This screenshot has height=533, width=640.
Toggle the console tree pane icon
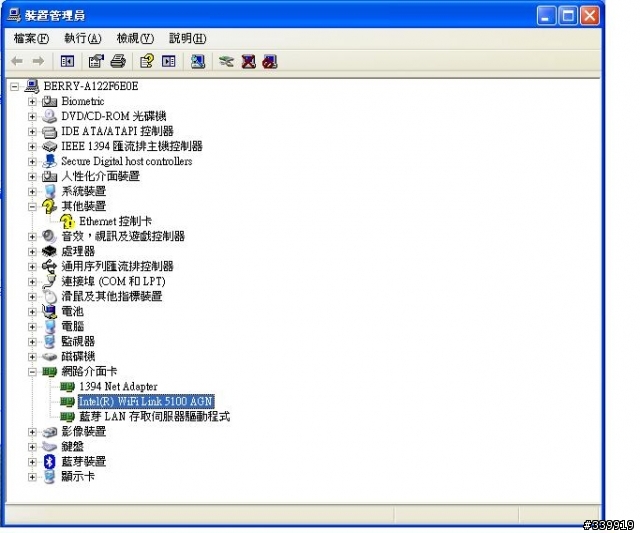pyautogui.click(x=67, y=62)
